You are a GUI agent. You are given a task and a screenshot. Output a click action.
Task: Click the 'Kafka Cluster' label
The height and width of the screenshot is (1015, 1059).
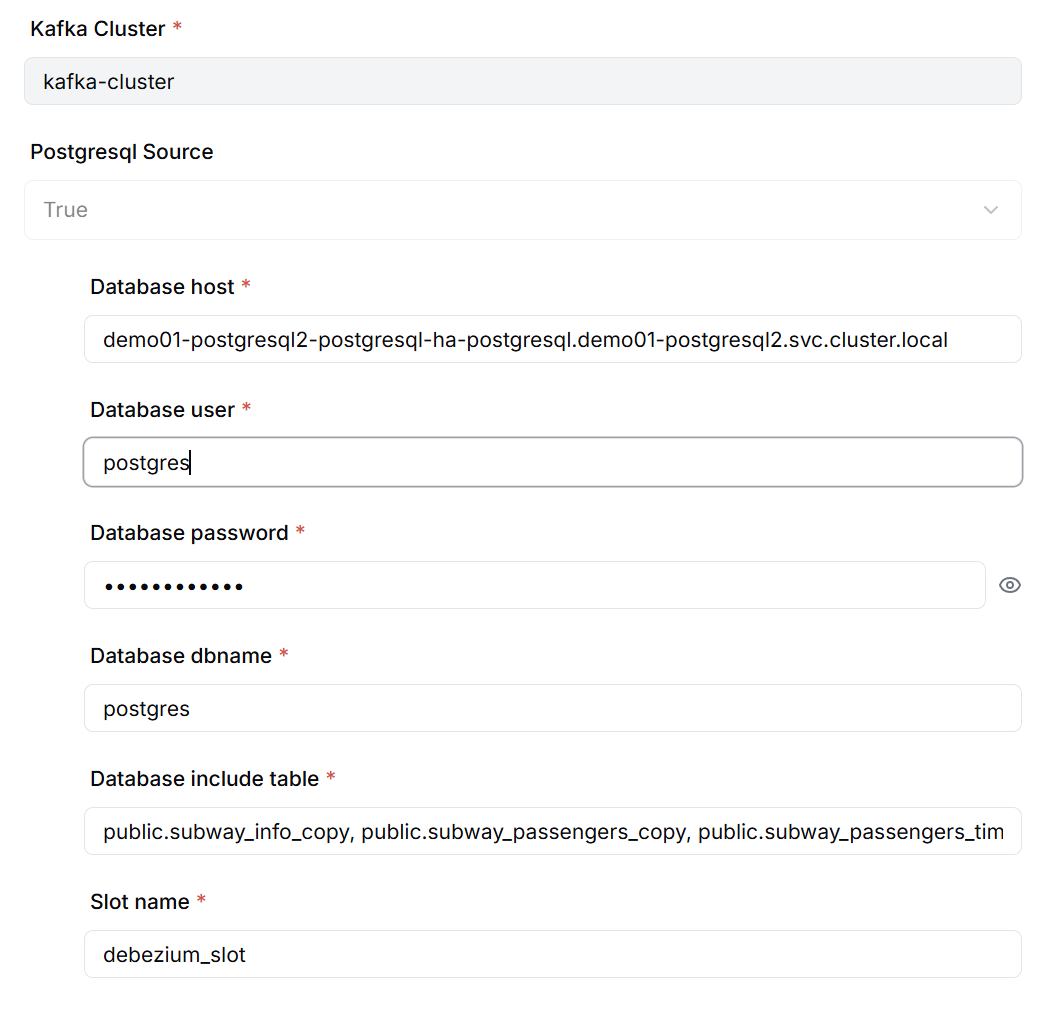[98, 29]
